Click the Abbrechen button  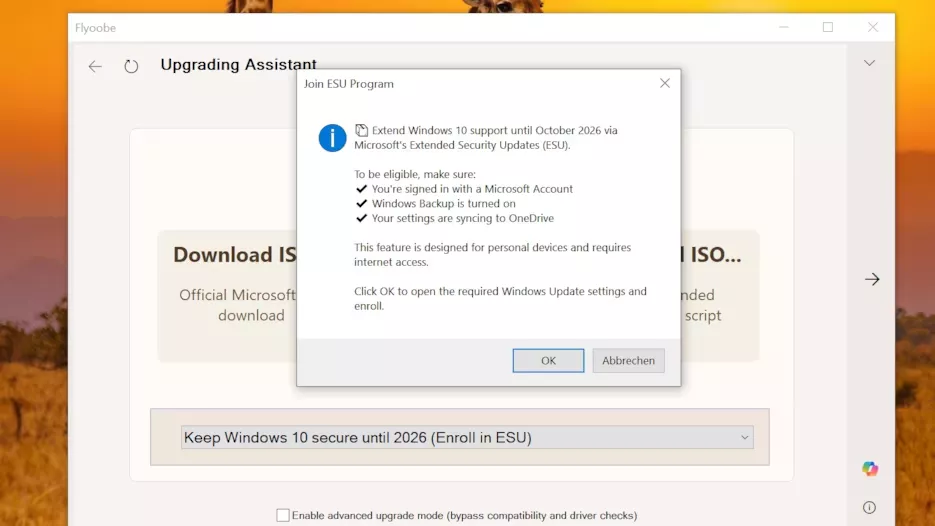(628, 361)
